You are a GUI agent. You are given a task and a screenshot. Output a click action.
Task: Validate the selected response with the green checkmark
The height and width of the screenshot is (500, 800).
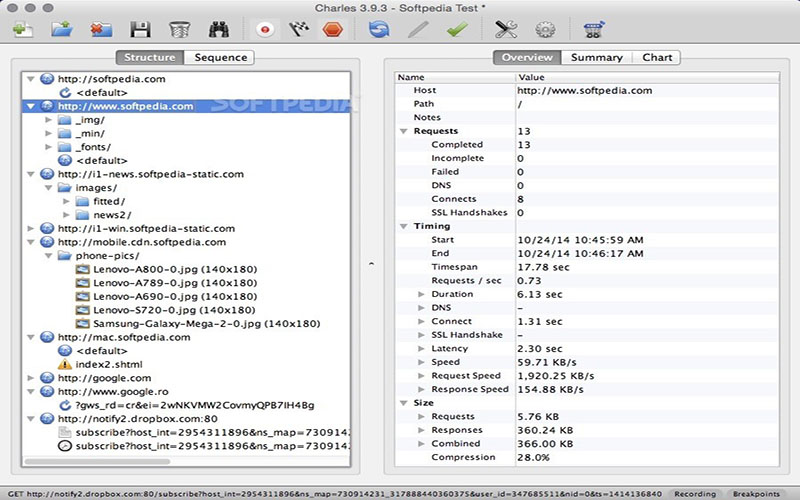[457, 29]
